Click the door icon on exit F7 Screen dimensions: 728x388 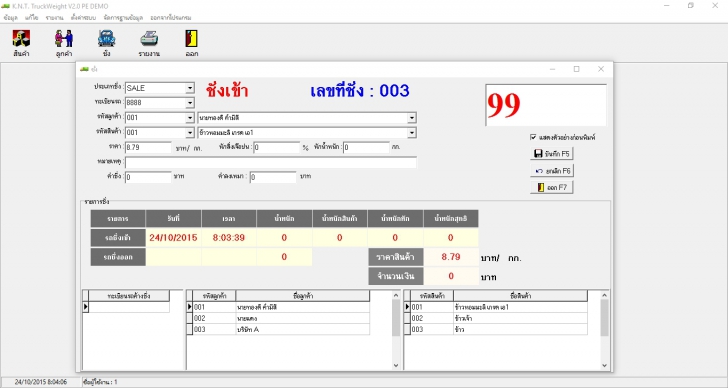540,188
